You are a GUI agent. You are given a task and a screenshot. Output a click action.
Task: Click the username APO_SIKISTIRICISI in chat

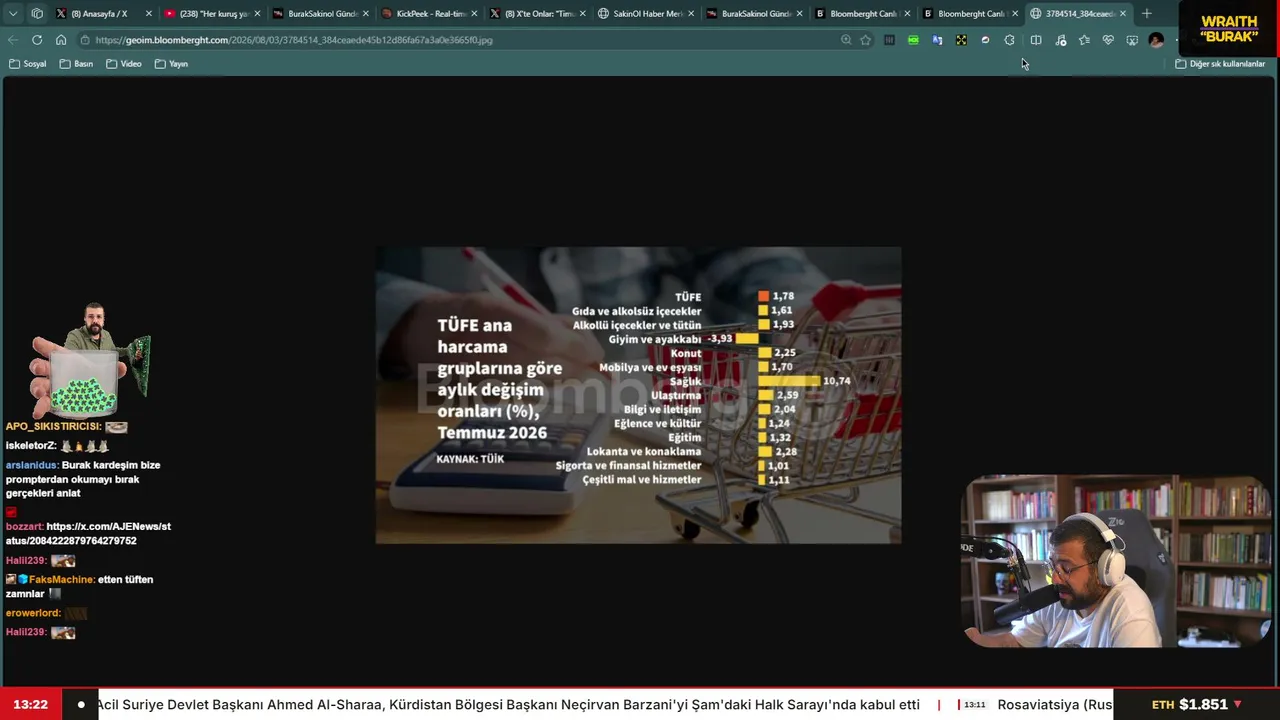click(x=53, y=426)
